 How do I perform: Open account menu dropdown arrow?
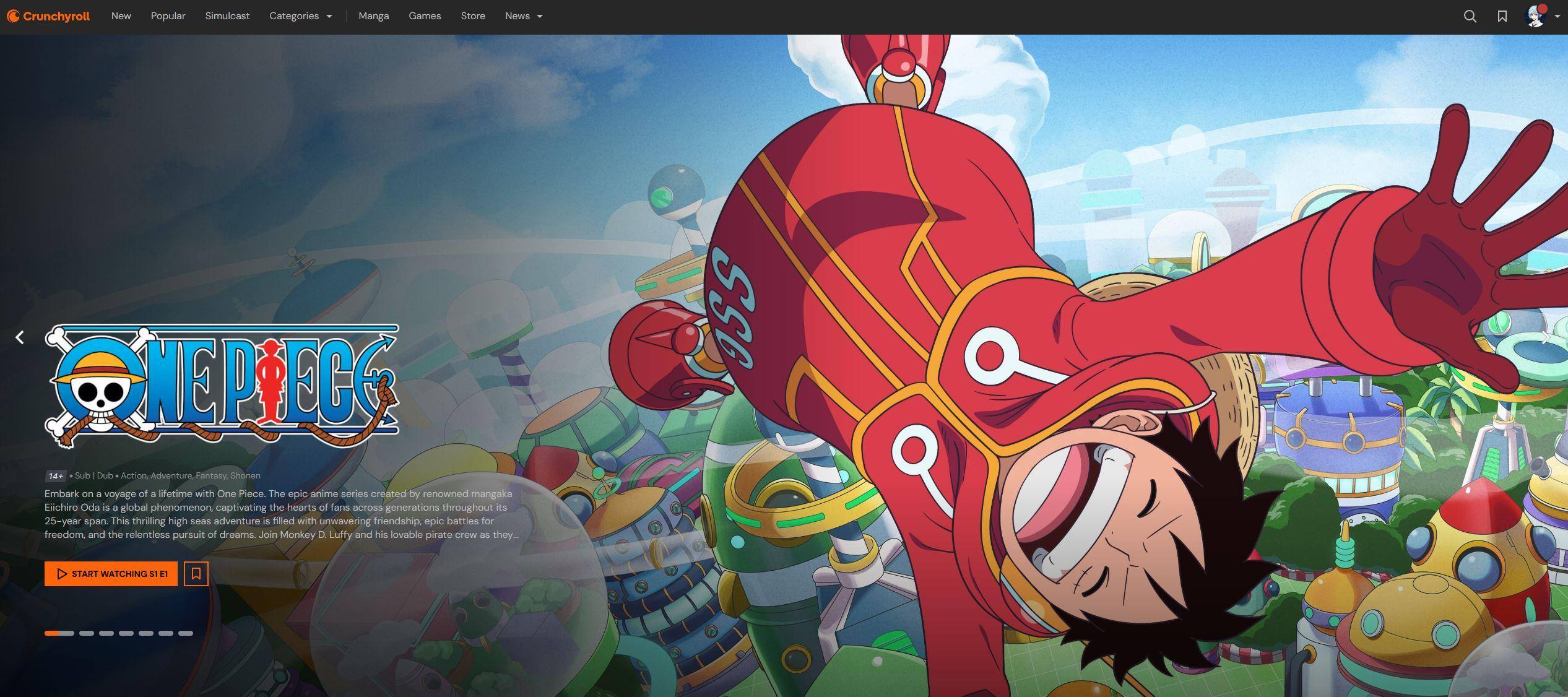[x=1557, y=17]
